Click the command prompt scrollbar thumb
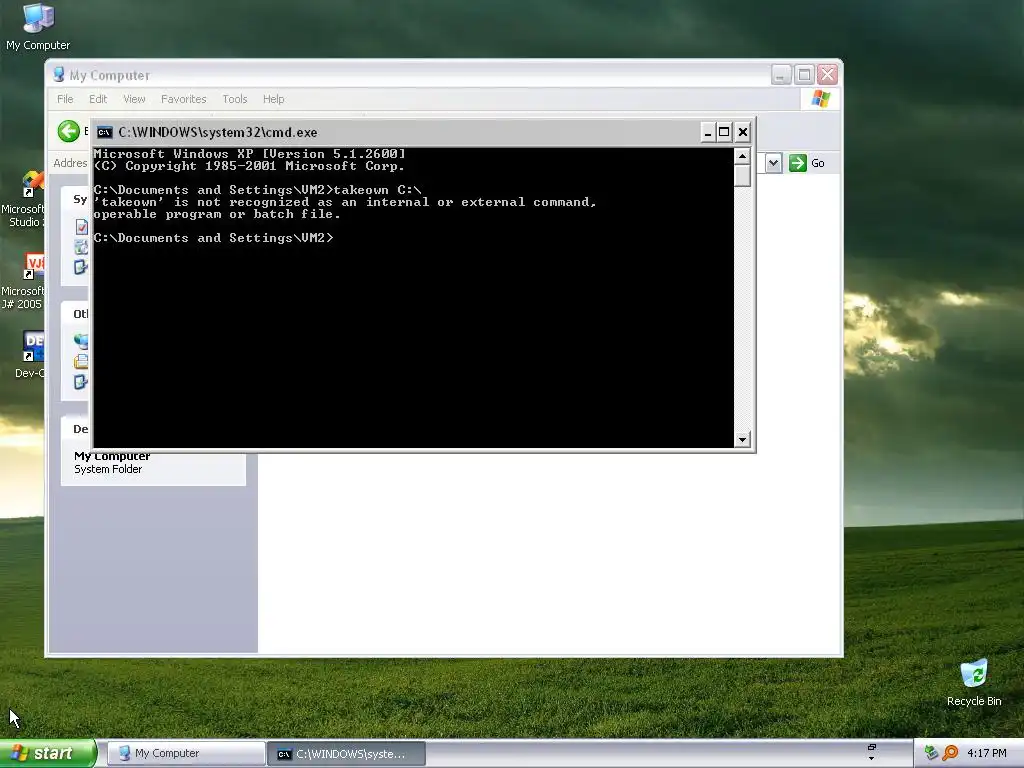The image size is (1024, 768). (x=742, y=176)
